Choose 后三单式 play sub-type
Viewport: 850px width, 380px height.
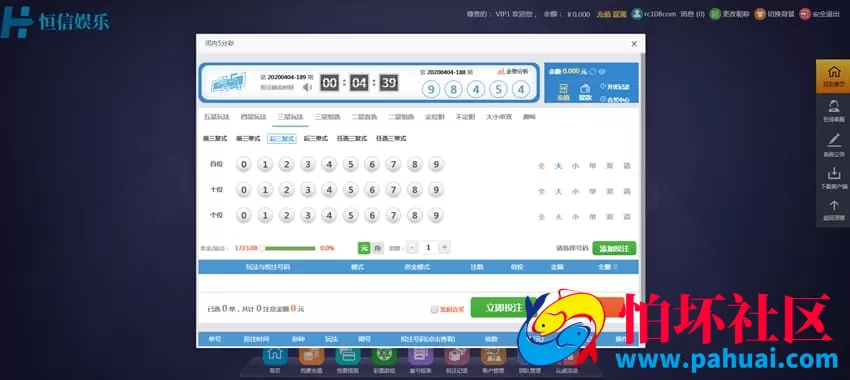click(x=315, y=139)
